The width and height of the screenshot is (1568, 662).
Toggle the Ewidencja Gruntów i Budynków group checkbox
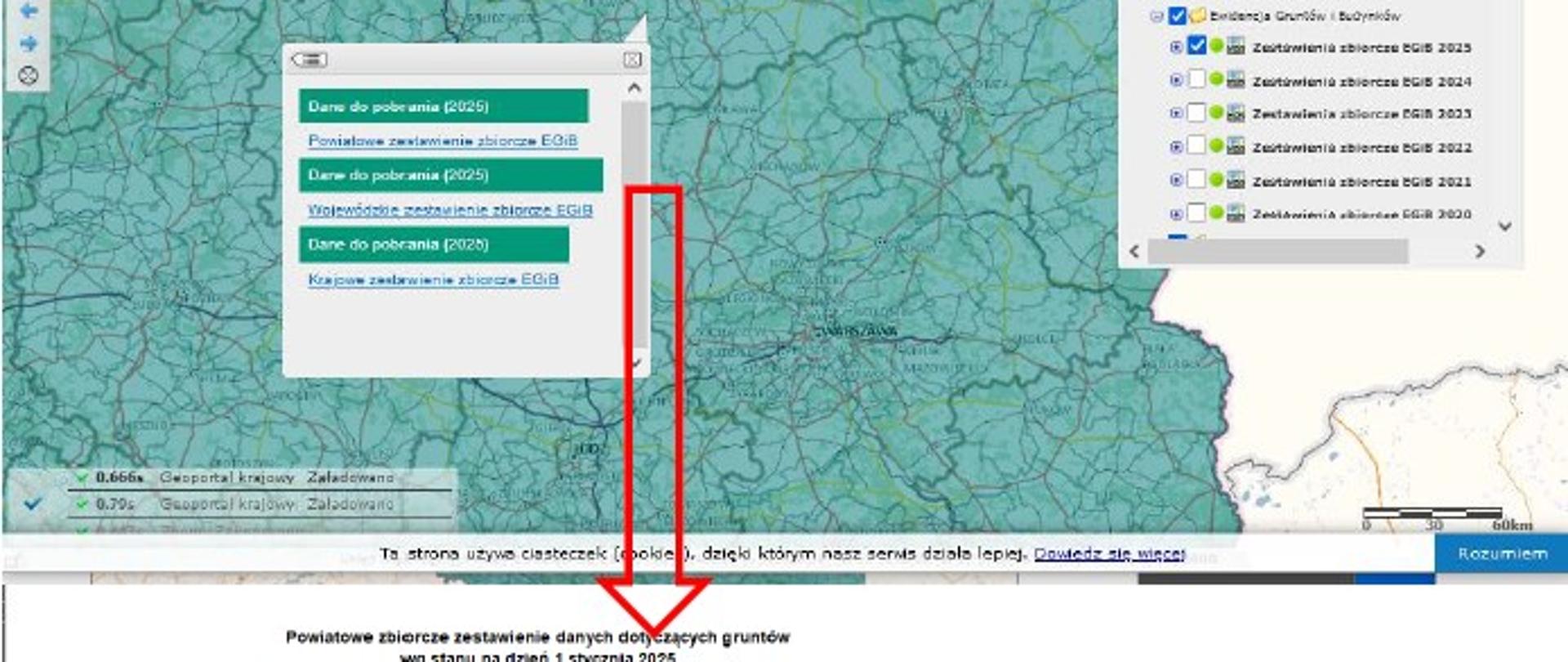coord(1177,16)
